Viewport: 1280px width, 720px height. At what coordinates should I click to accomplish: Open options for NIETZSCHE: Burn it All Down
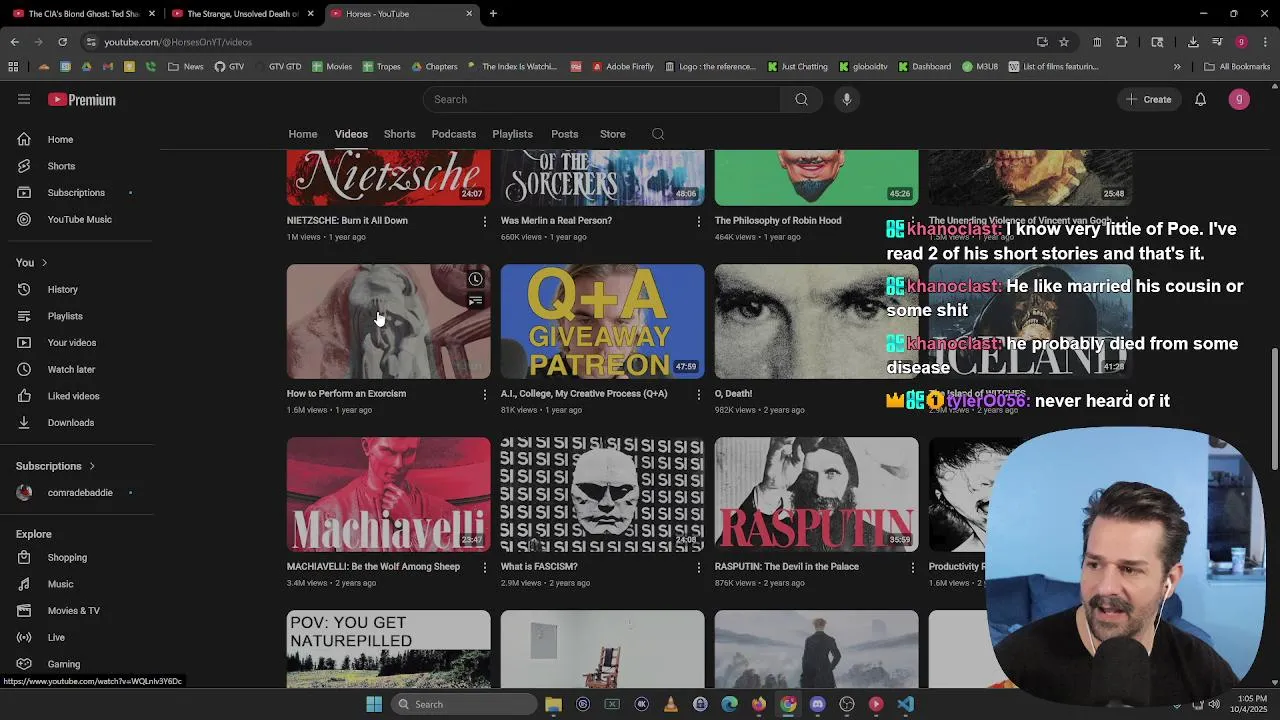(x=485, y=221)
